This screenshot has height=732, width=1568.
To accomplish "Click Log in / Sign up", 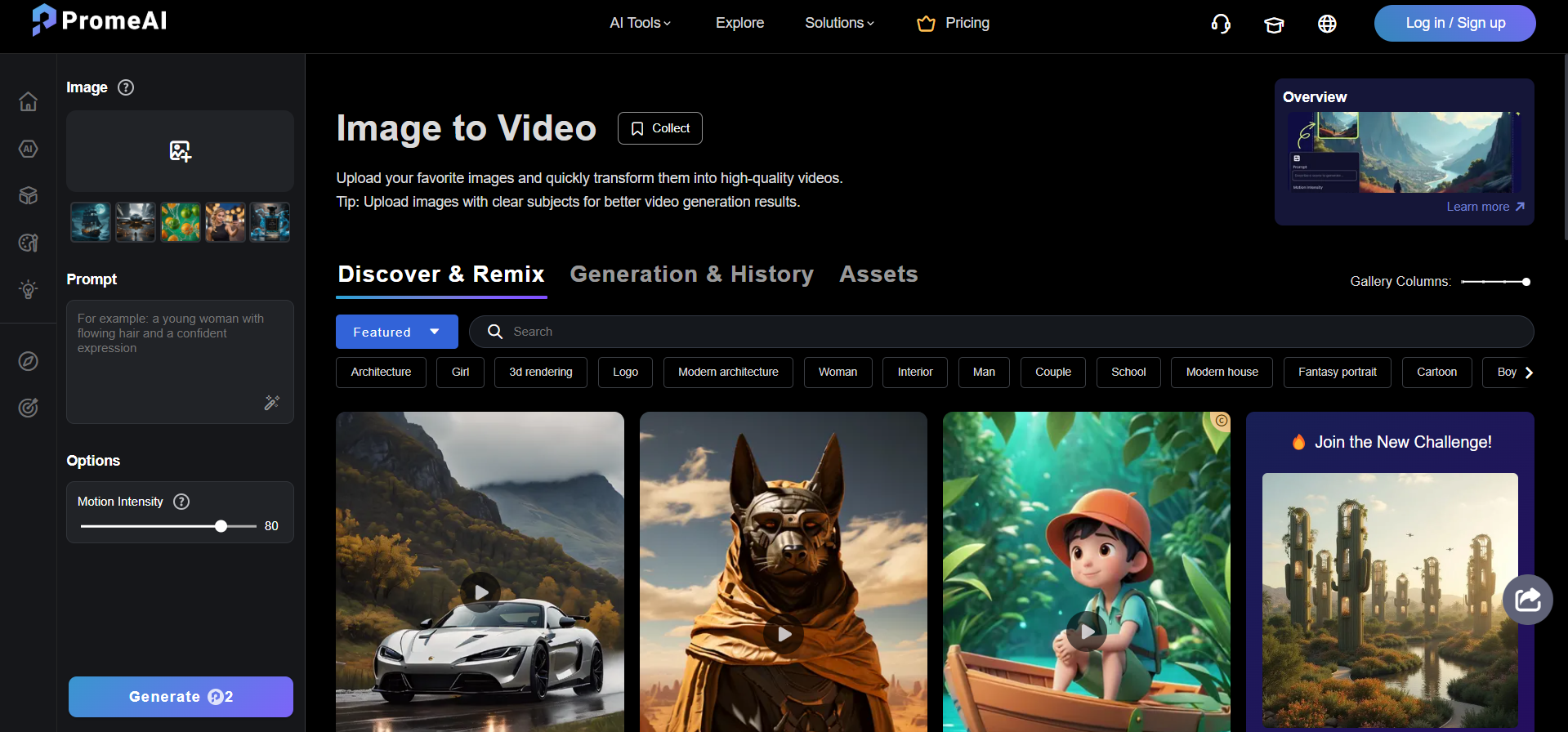I will [x=1454, y=23].
